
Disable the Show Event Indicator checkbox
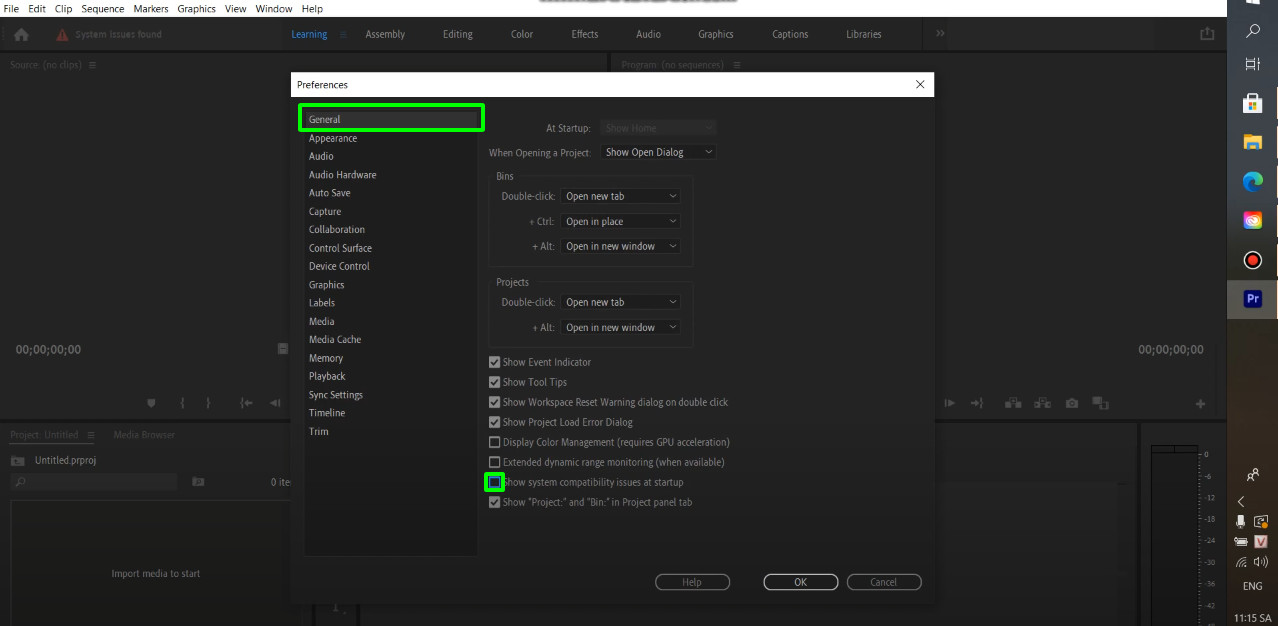(494, 362)
